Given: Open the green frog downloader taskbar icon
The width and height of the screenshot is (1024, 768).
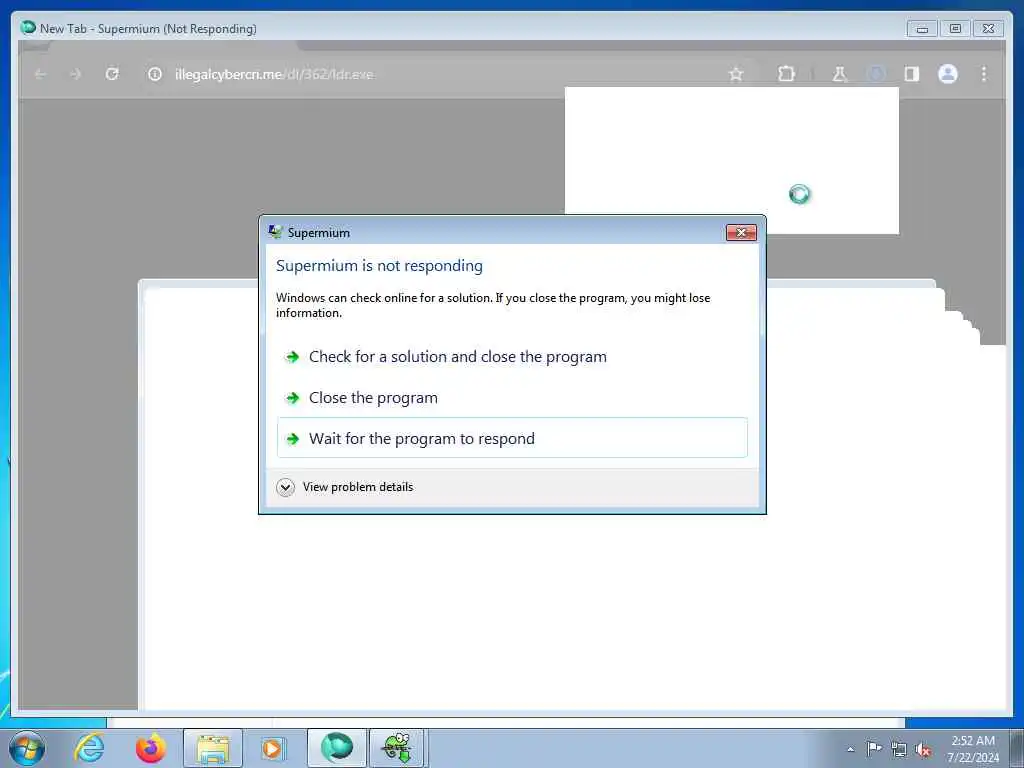Looking at the screenshot, I should click(x=398, y=748).
